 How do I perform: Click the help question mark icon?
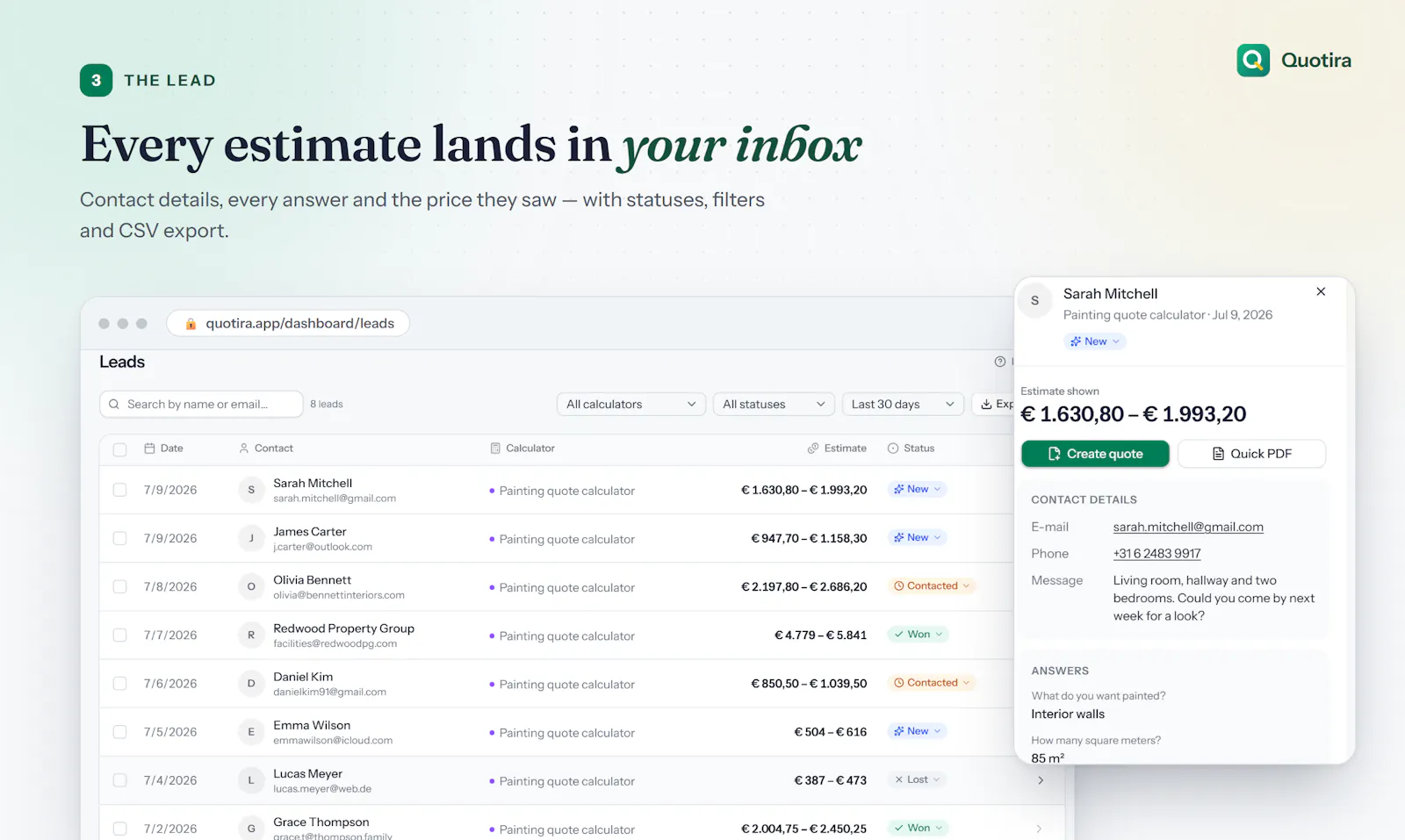pyautogui.click(x=999, y=362)
